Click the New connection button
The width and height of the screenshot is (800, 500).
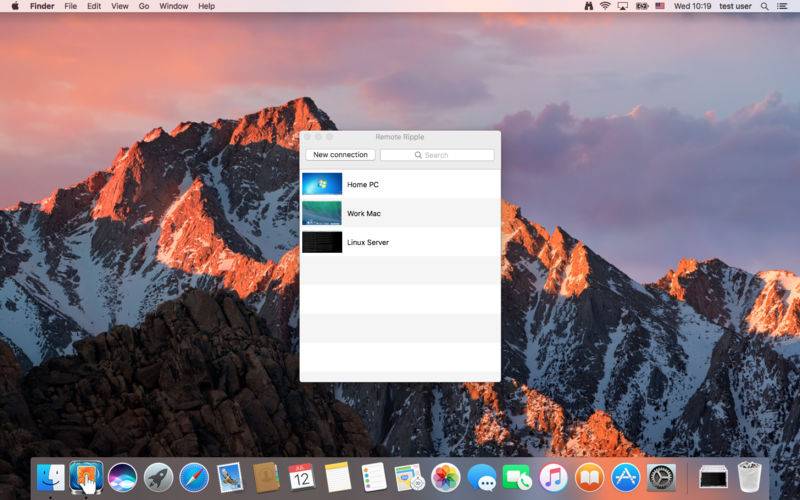340,155
